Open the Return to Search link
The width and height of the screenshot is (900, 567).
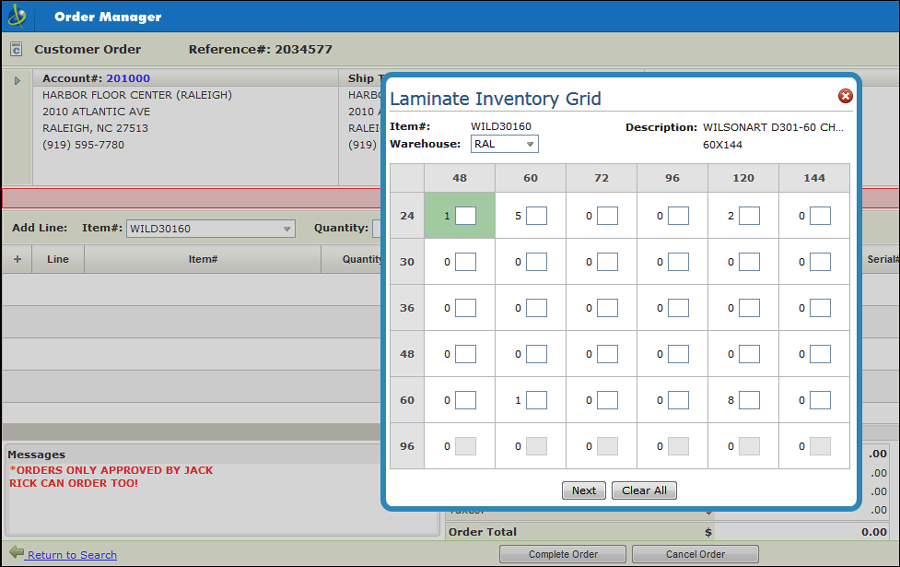click(x=72, y=555)
